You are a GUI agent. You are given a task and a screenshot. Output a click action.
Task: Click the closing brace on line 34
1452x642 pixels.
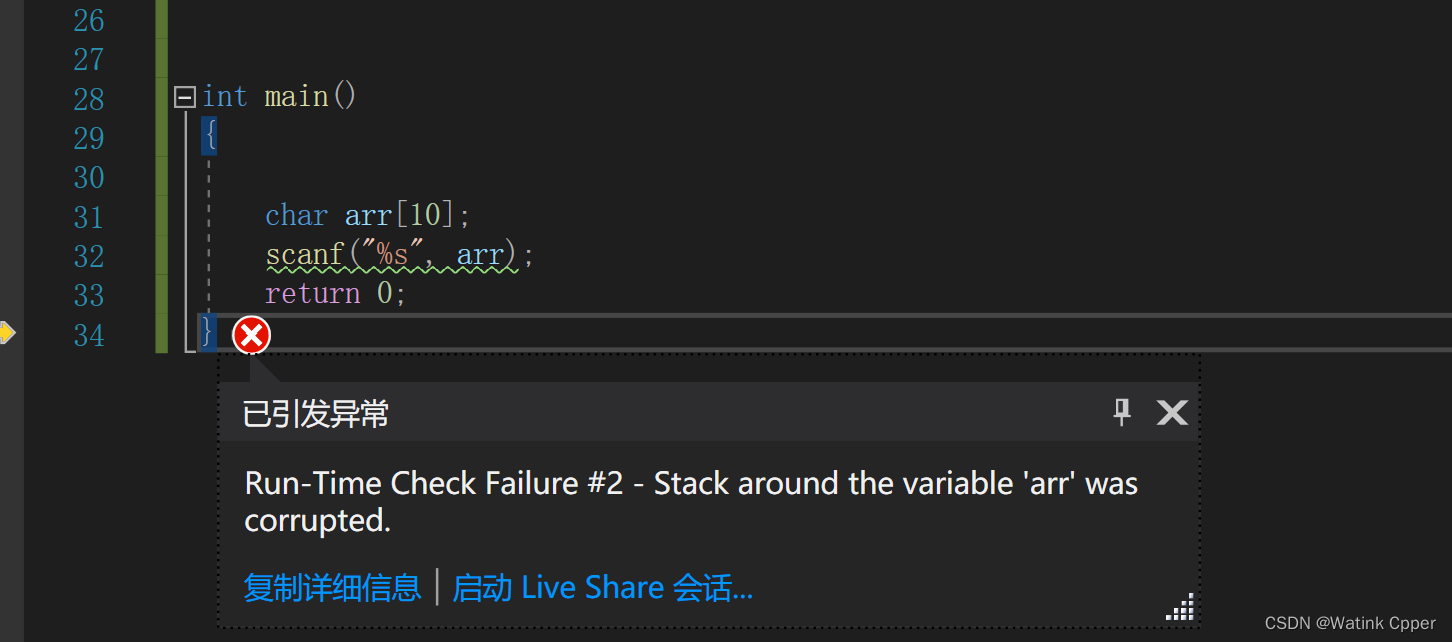tap(208, 331)
